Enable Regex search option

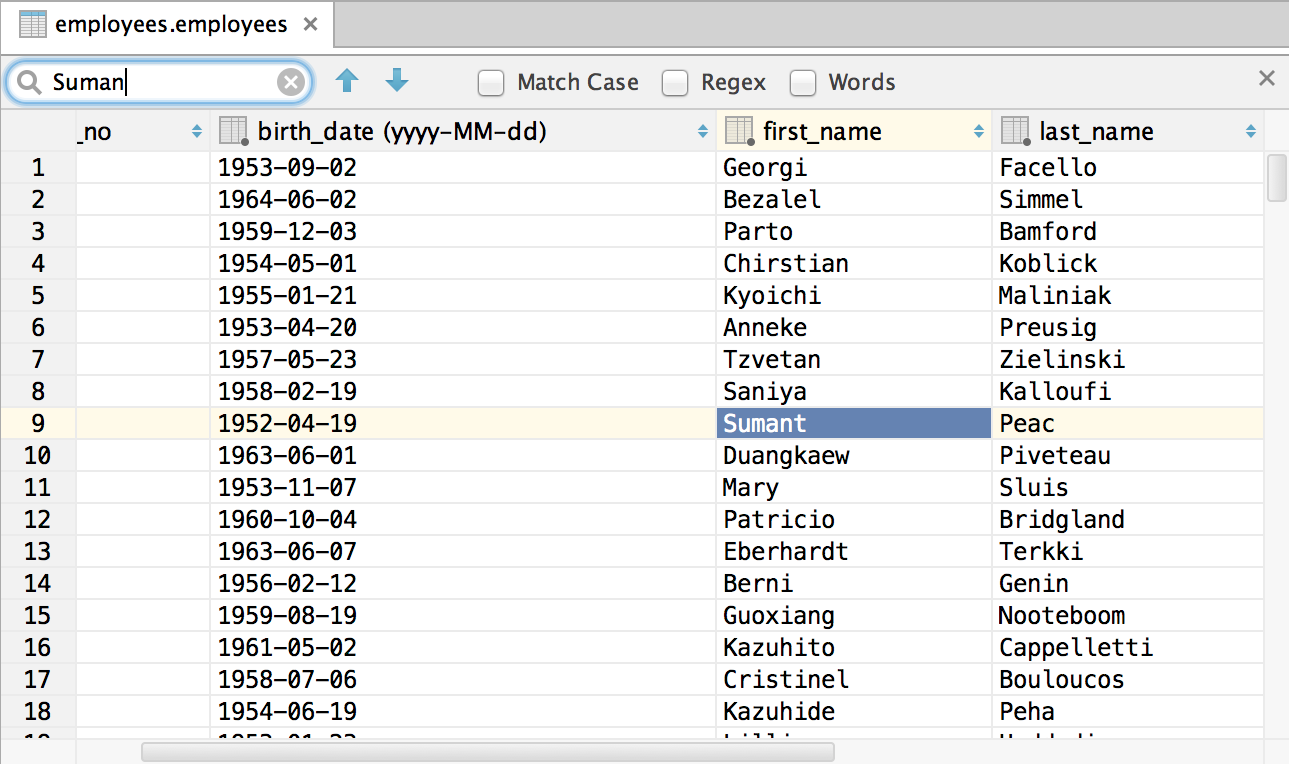(675, 83)
